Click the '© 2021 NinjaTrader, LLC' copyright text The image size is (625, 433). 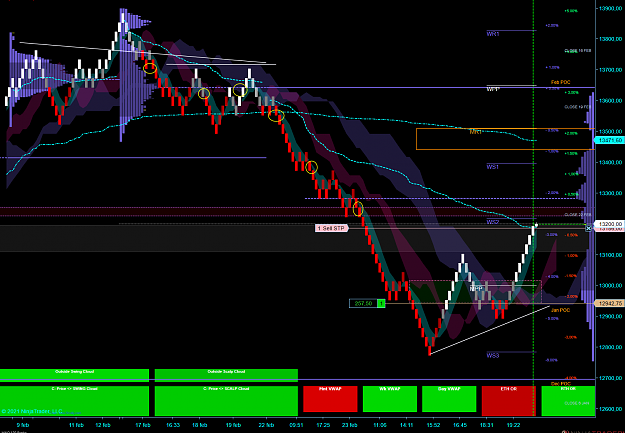[x=31, y=411]
